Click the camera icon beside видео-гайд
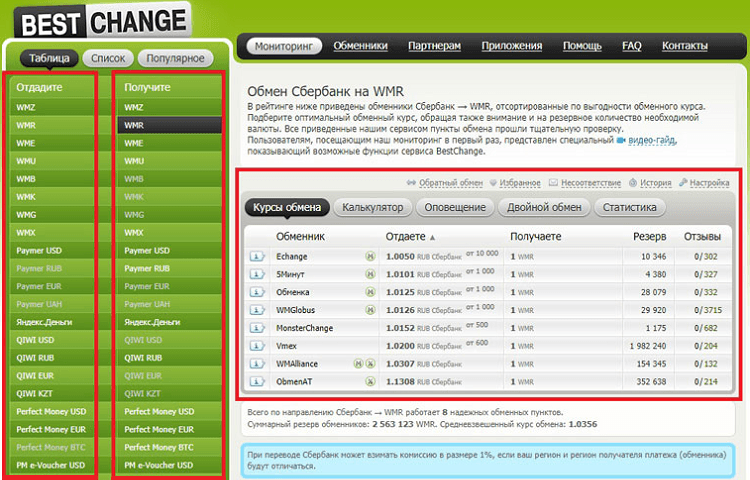 coord(621,140)
